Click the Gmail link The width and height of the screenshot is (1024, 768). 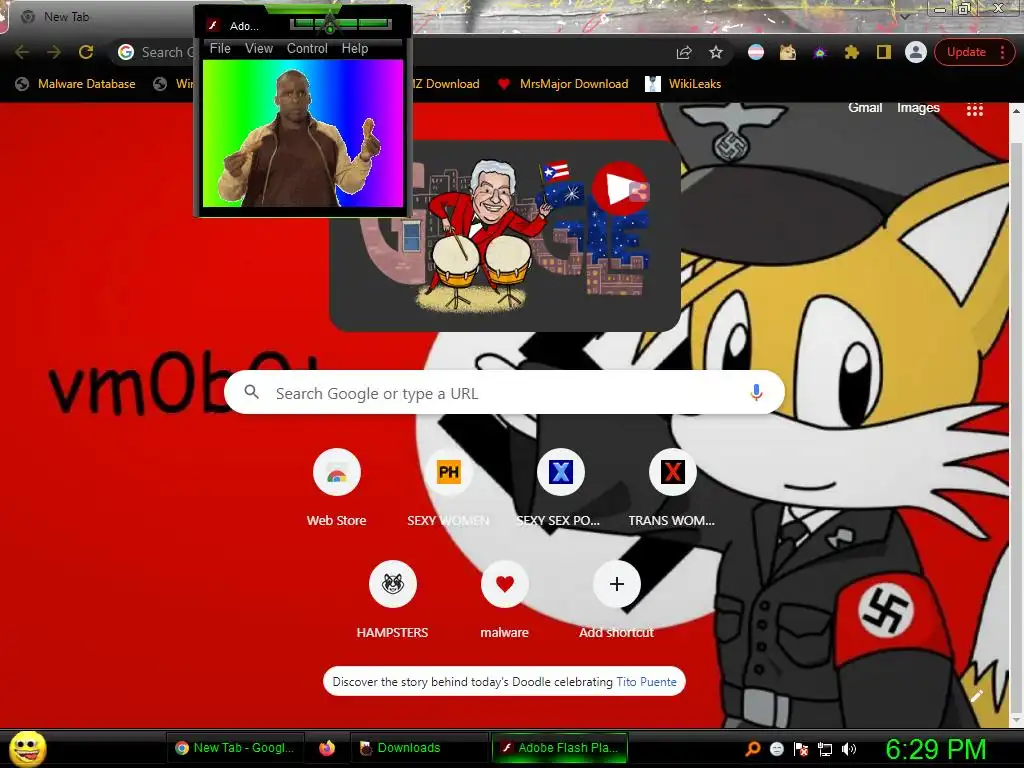pos(865,108)
